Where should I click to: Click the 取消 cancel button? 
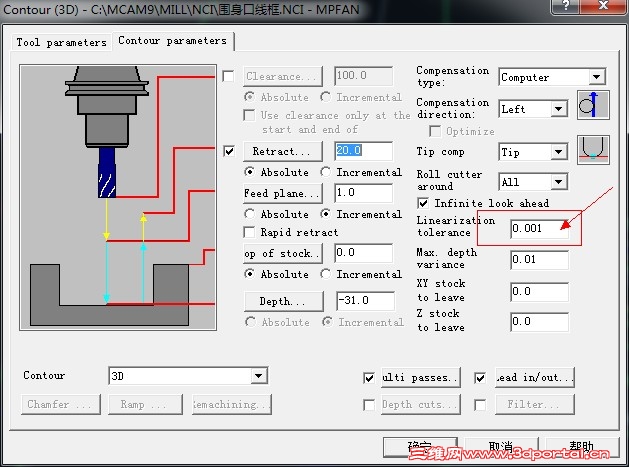[x=501, y=447]
